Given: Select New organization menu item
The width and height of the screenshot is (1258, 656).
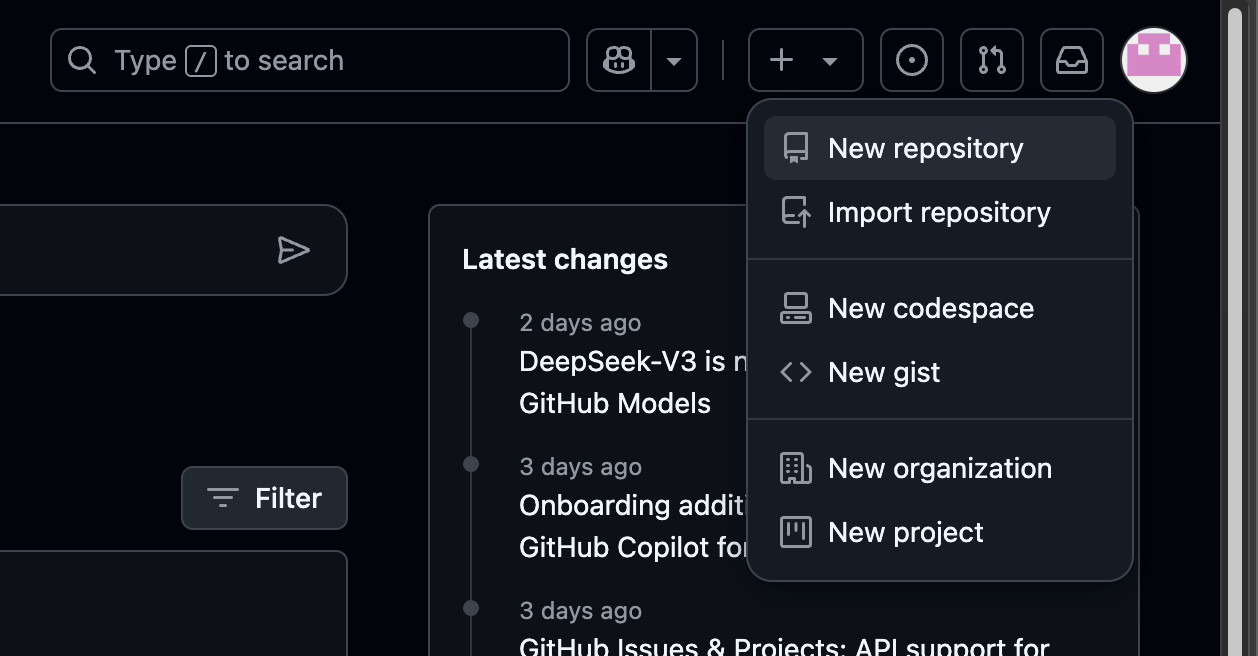Looking at the screenshot, I should [940, 468].
